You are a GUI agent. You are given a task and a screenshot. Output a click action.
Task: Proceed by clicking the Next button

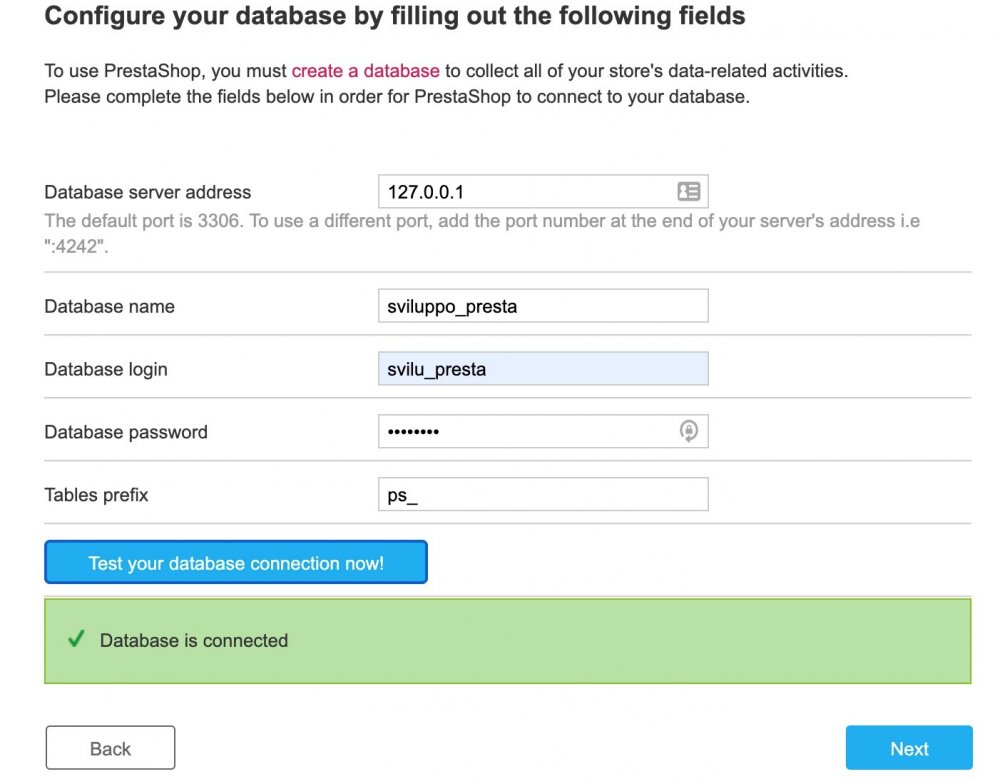click(x=908, y=748)
